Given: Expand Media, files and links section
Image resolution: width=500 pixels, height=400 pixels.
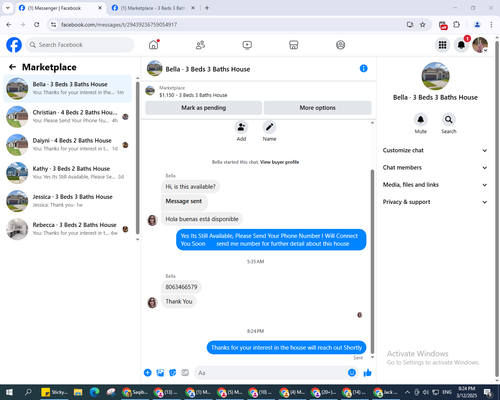Looking at the screenshot, I should [x=435, y=185].
